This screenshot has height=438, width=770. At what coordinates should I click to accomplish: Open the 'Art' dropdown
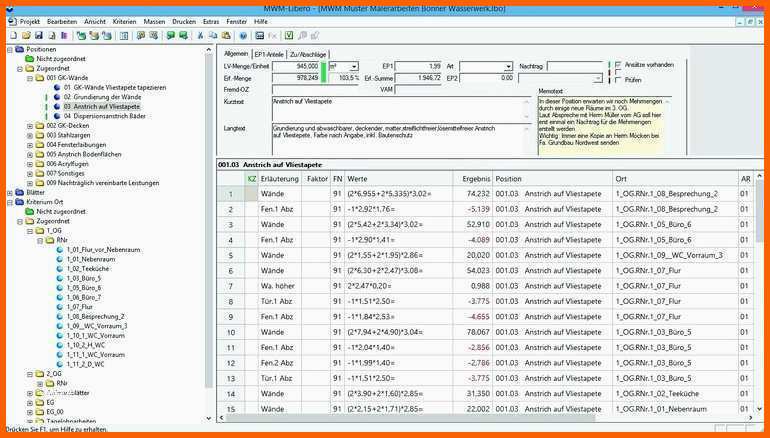(x=508, y=66)
